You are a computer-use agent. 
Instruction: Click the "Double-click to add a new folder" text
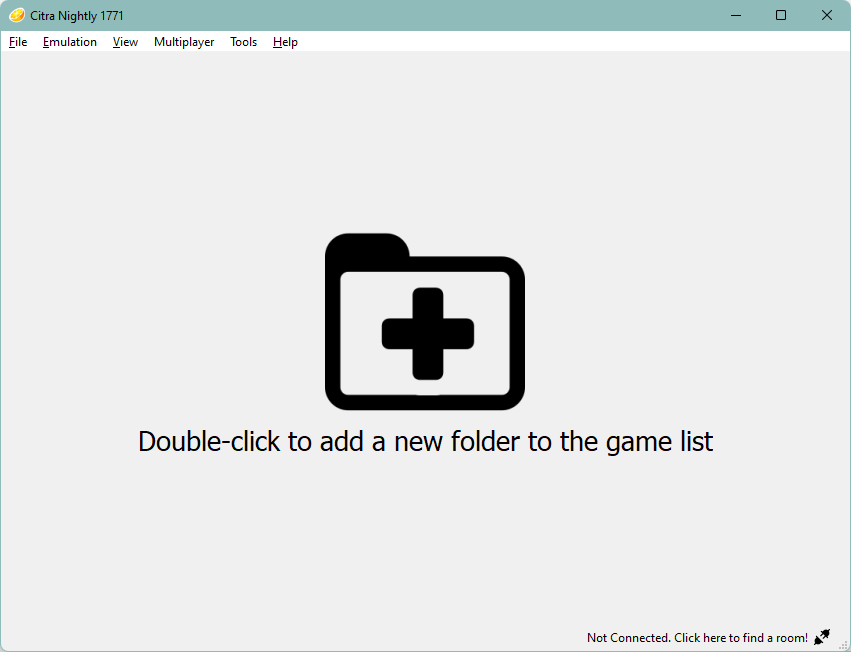[425, 441]
